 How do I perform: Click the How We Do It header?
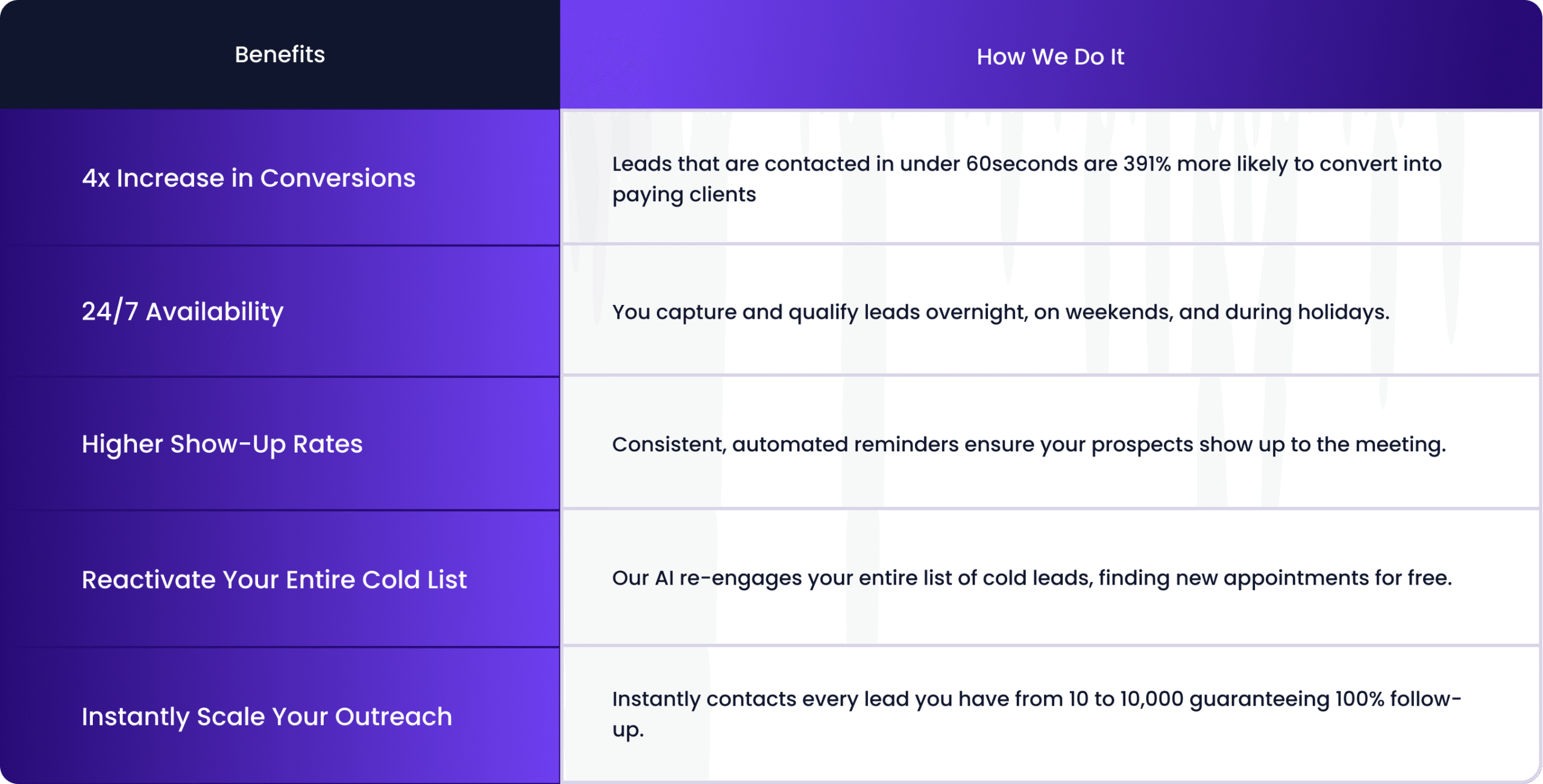[1050, 57]
